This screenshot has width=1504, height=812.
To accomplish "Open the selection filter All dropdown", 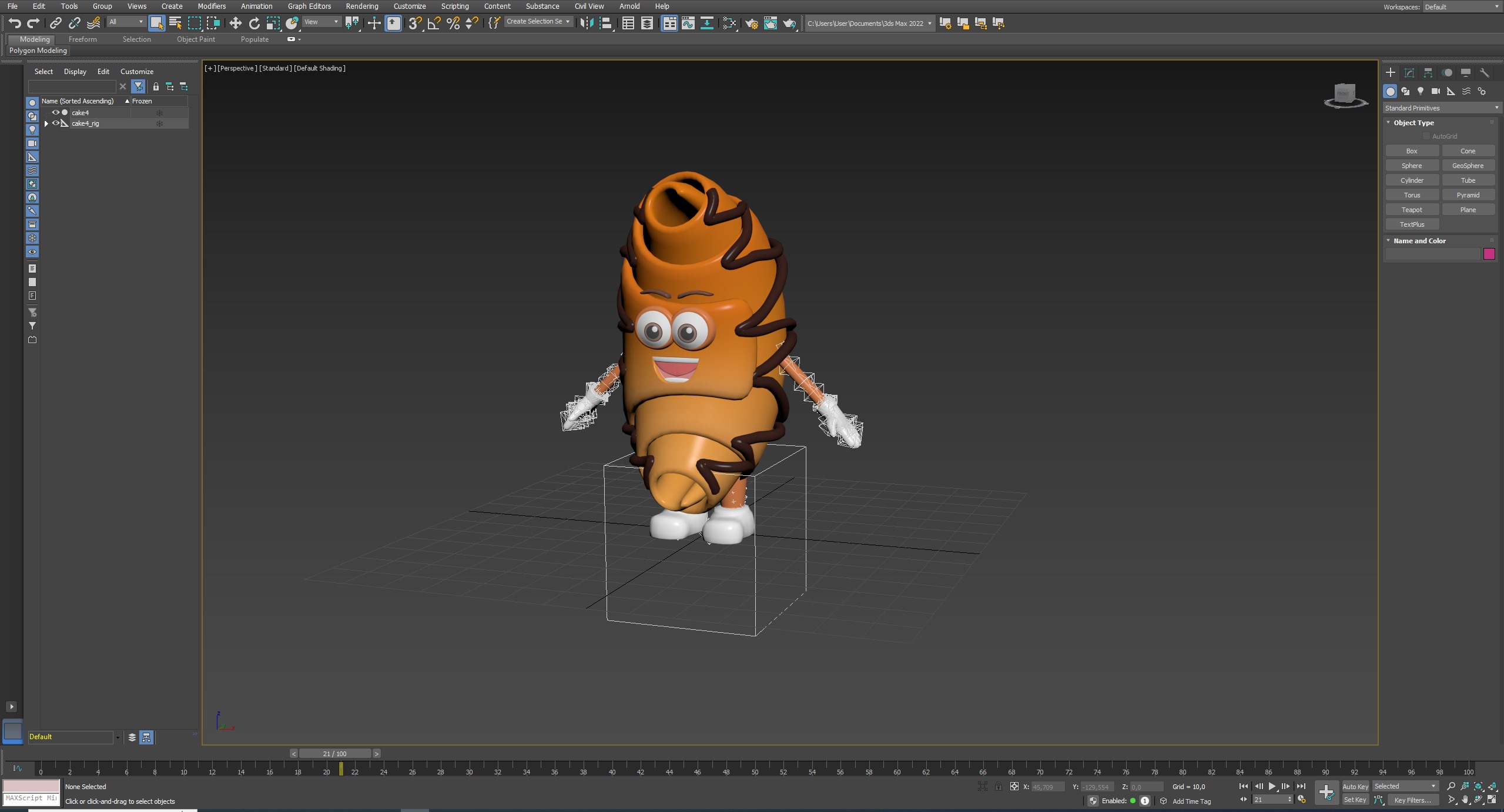I will click(x=126, y=22).
